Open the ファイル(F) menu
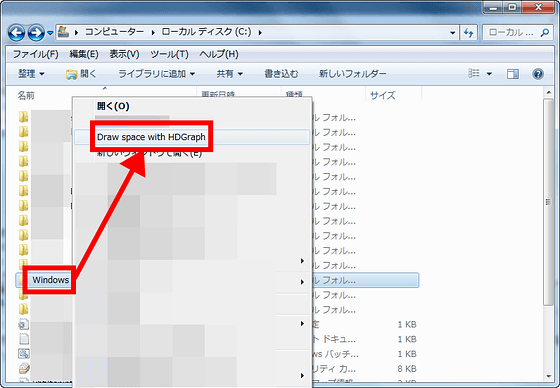560x388 pixels. tap(35, 54)
